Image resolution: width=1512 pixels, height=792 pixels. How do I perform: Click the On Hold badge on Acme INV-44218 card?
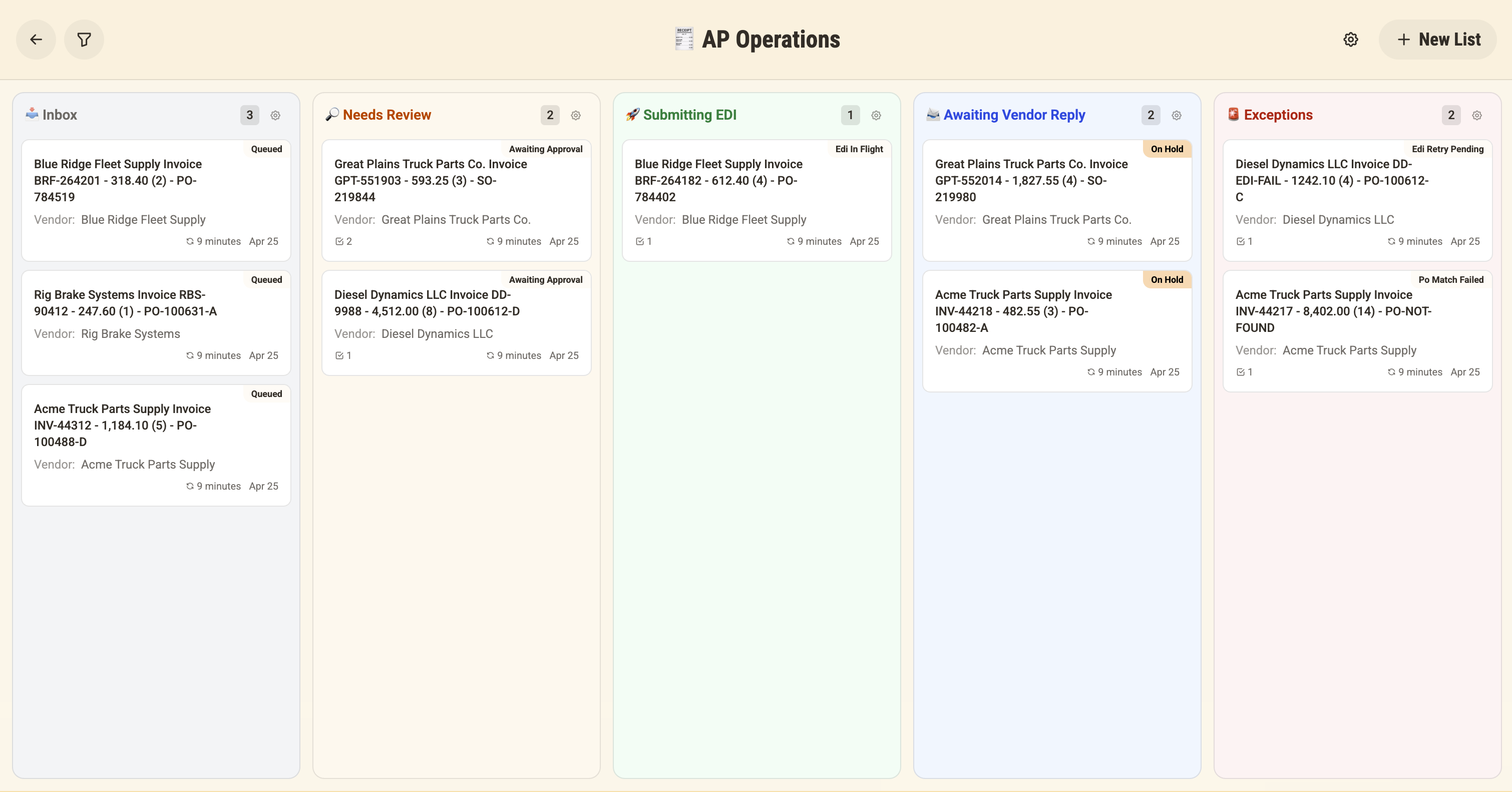click(x=1166, y=279)
